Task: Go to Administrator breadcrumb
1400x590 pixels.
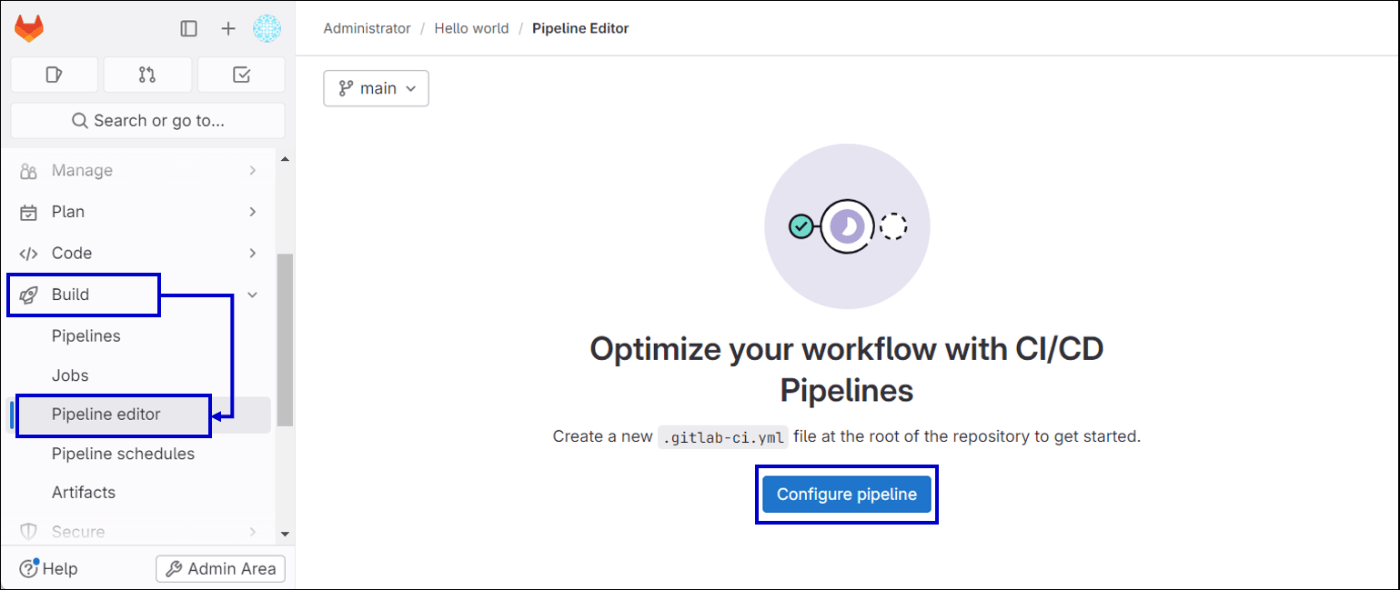Action: 367,28
